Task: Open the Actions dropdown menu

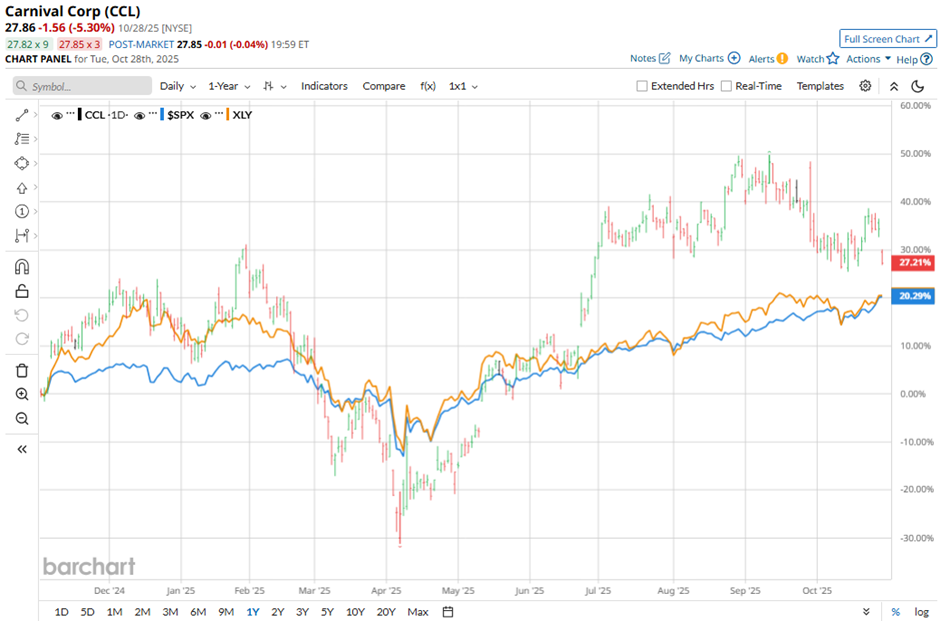Action: (868, 59)
